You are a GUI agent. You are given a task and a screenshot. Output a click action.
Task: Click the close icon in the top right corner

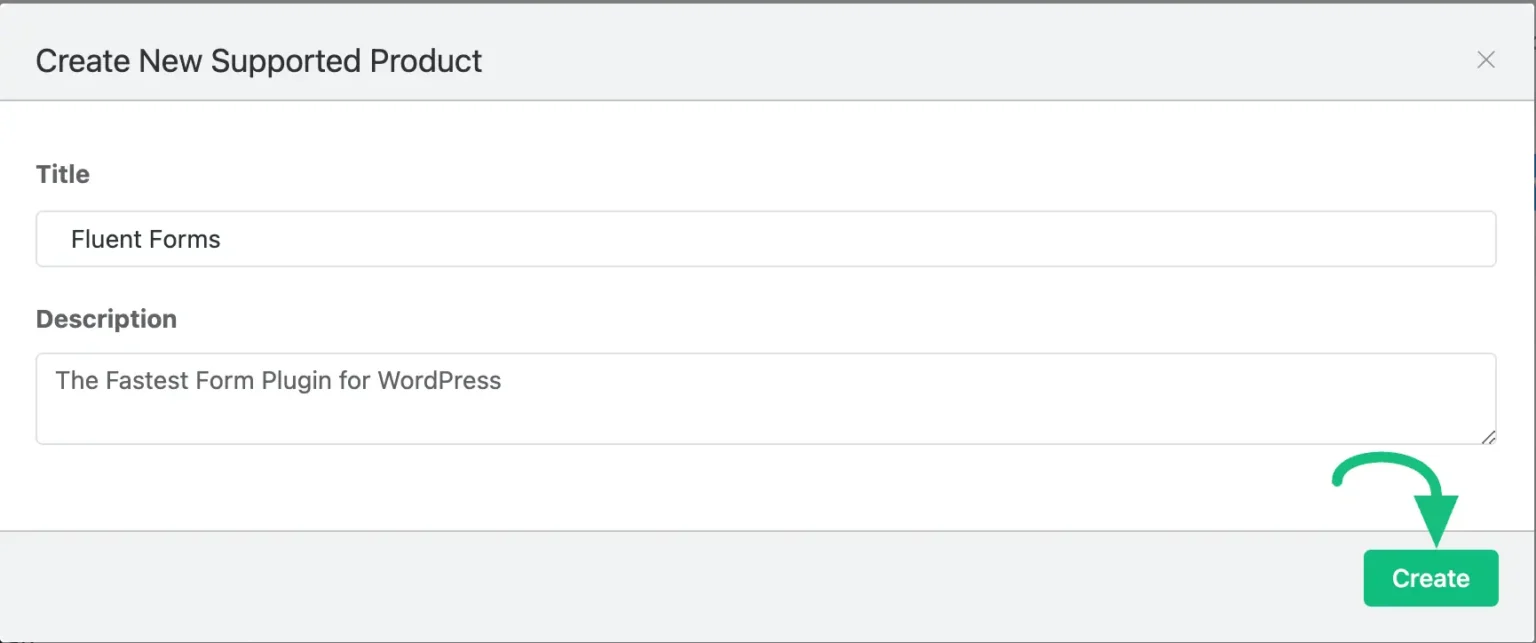coord(1487,60)
